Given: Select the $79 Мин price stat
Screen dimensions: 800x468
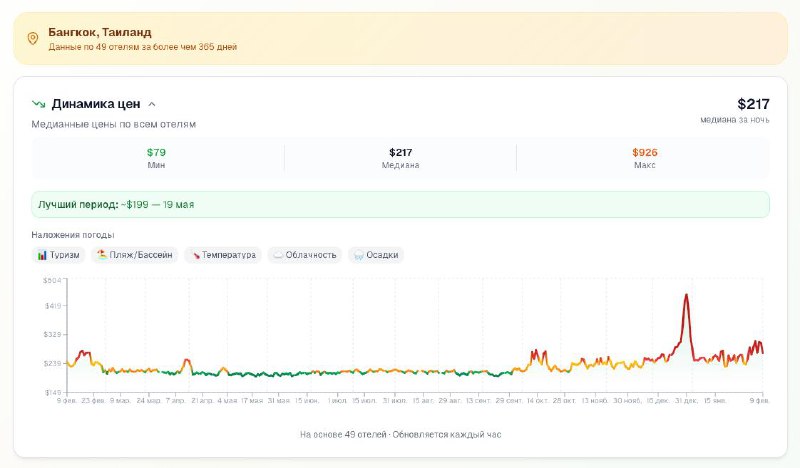Looking at the screenshot, I should [x=156, y=158].
